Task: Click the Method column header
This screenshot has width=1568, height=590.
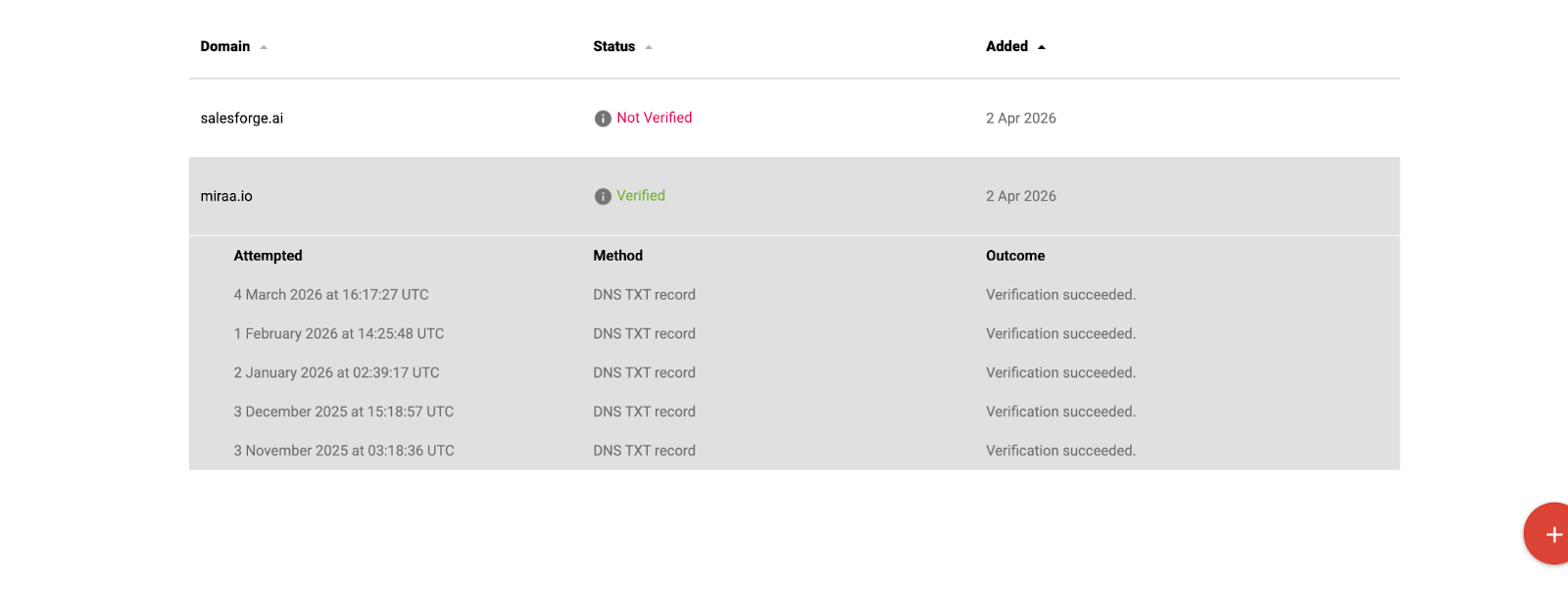Action: [617, 256]
